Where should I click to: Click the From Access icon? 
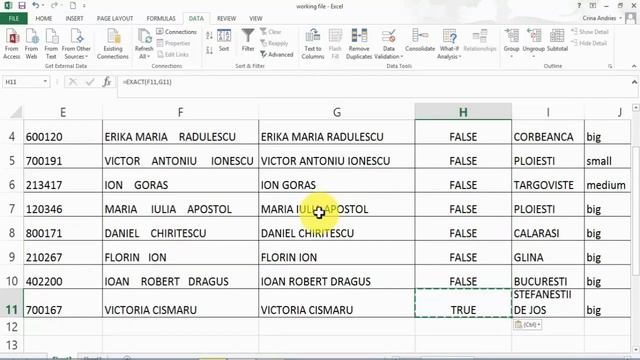pyautogui.click(x=12, y=44)
